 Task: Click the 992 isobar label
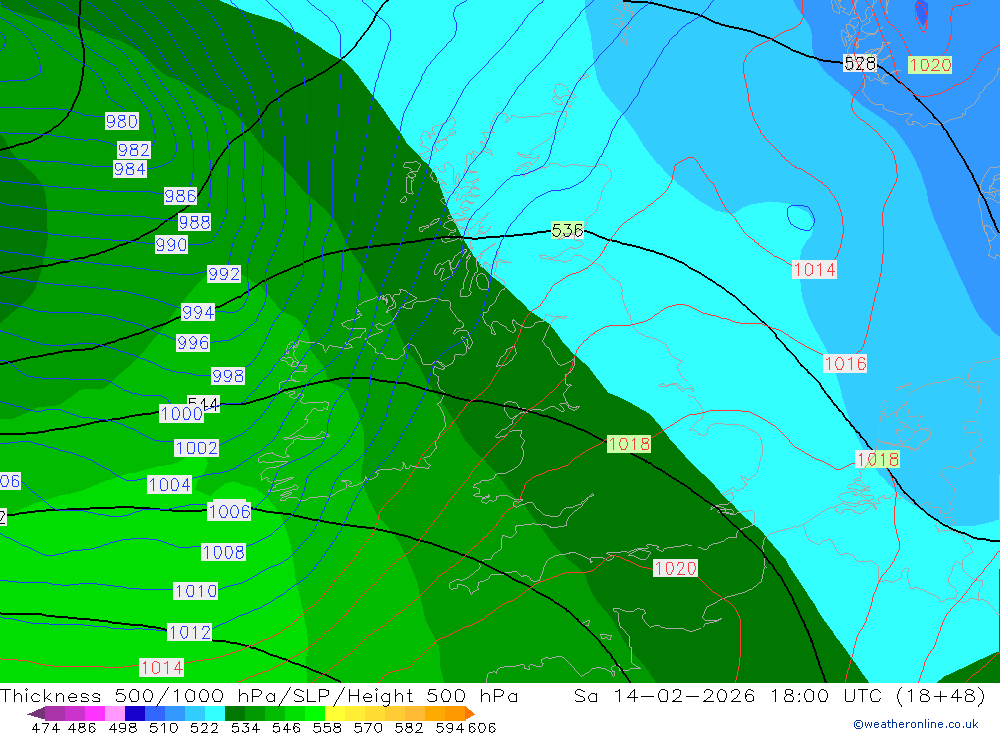(224, 274)
